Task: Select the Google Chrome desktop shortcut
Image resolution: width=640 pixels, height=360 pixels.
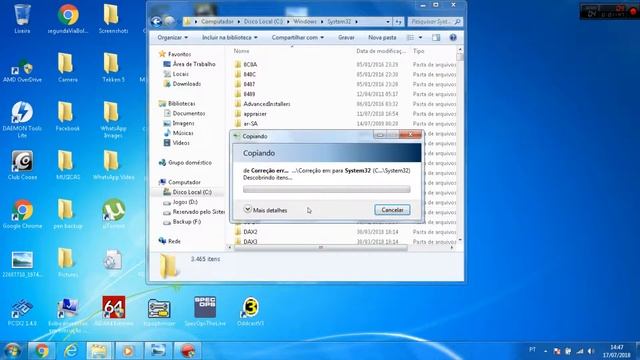Action: [22, 213]
